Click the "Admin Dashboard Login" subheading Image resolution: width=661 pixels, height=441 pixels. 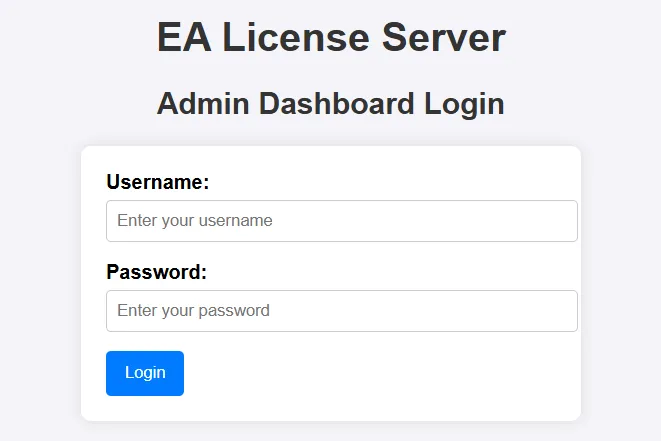(331, 104)
